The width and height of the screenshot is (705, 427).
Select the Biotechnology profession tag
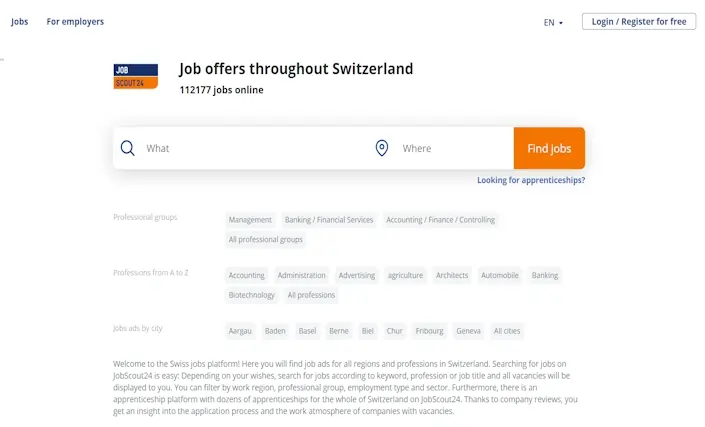[251, 295]
